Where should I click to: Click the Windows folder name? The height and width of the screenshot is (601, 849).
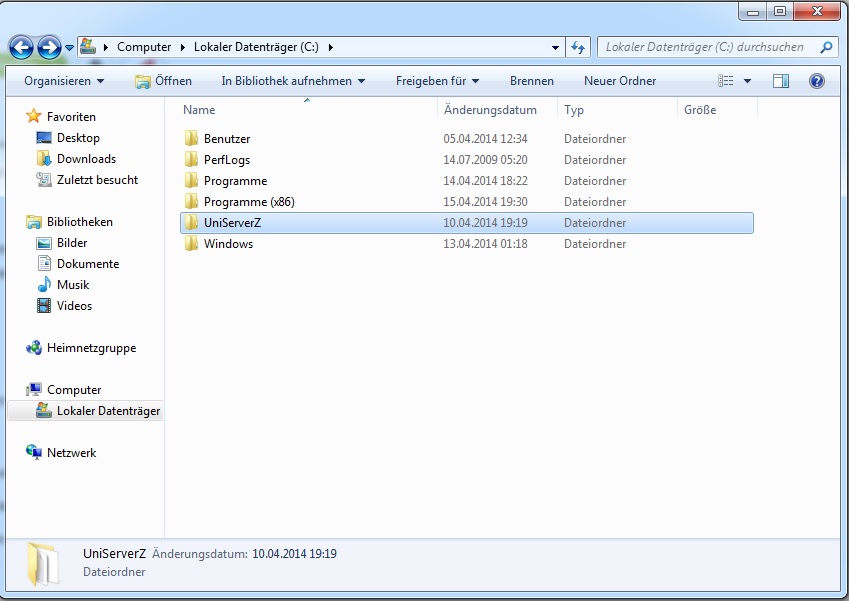tap(228, 244)
